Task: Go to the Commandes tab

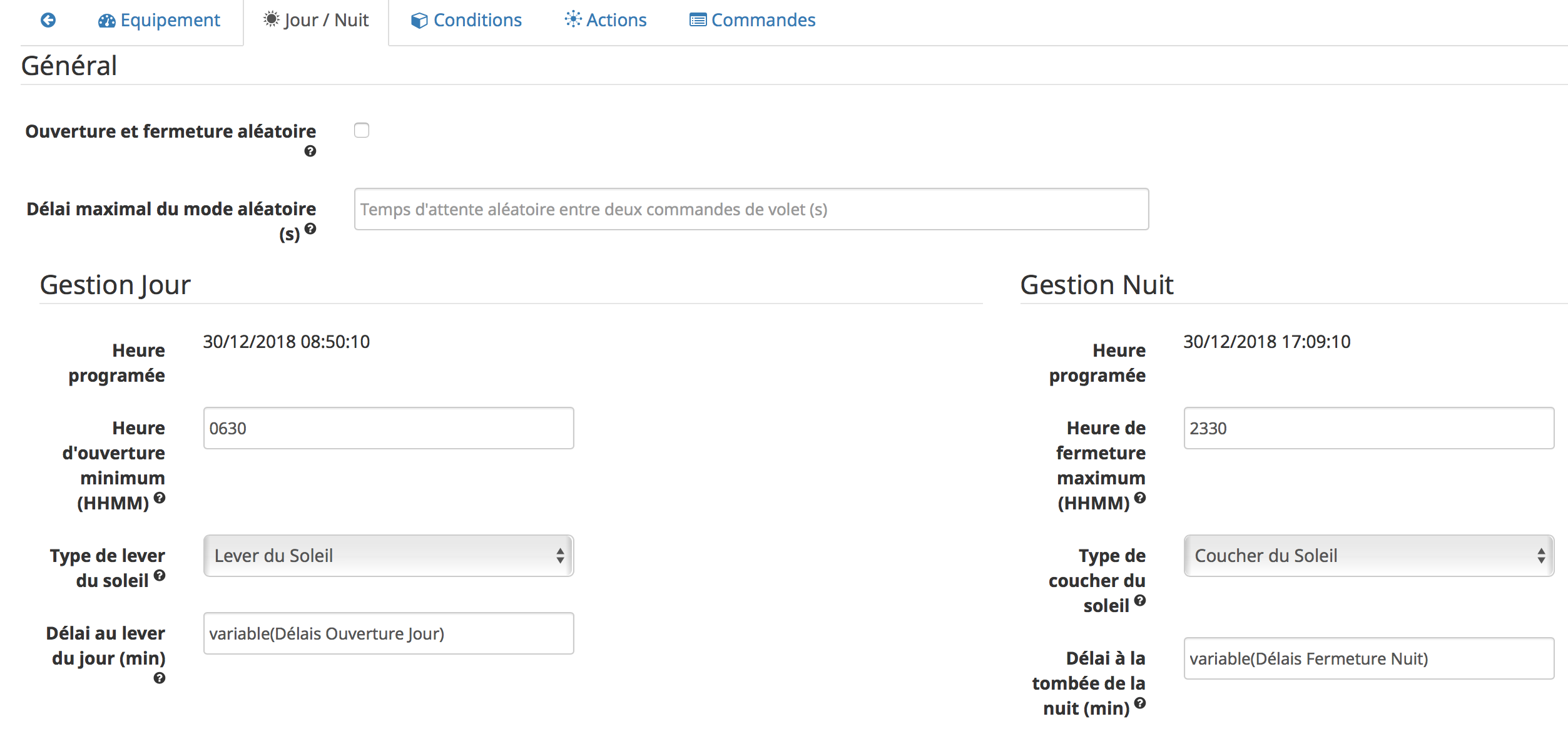Action: point(752,20)
